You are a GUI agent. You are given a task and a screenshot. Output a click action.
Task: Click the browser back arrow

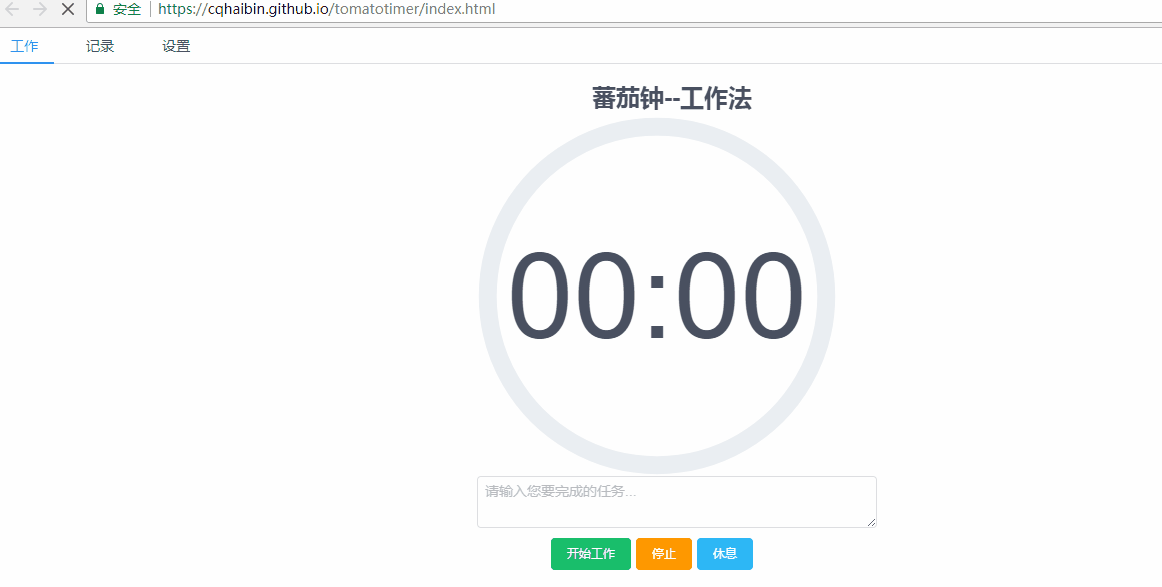point(12,9)
